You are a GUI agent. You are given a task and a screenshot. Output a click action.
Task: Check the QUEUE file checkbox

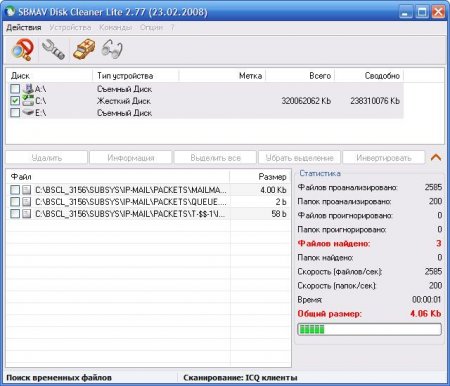15,202
